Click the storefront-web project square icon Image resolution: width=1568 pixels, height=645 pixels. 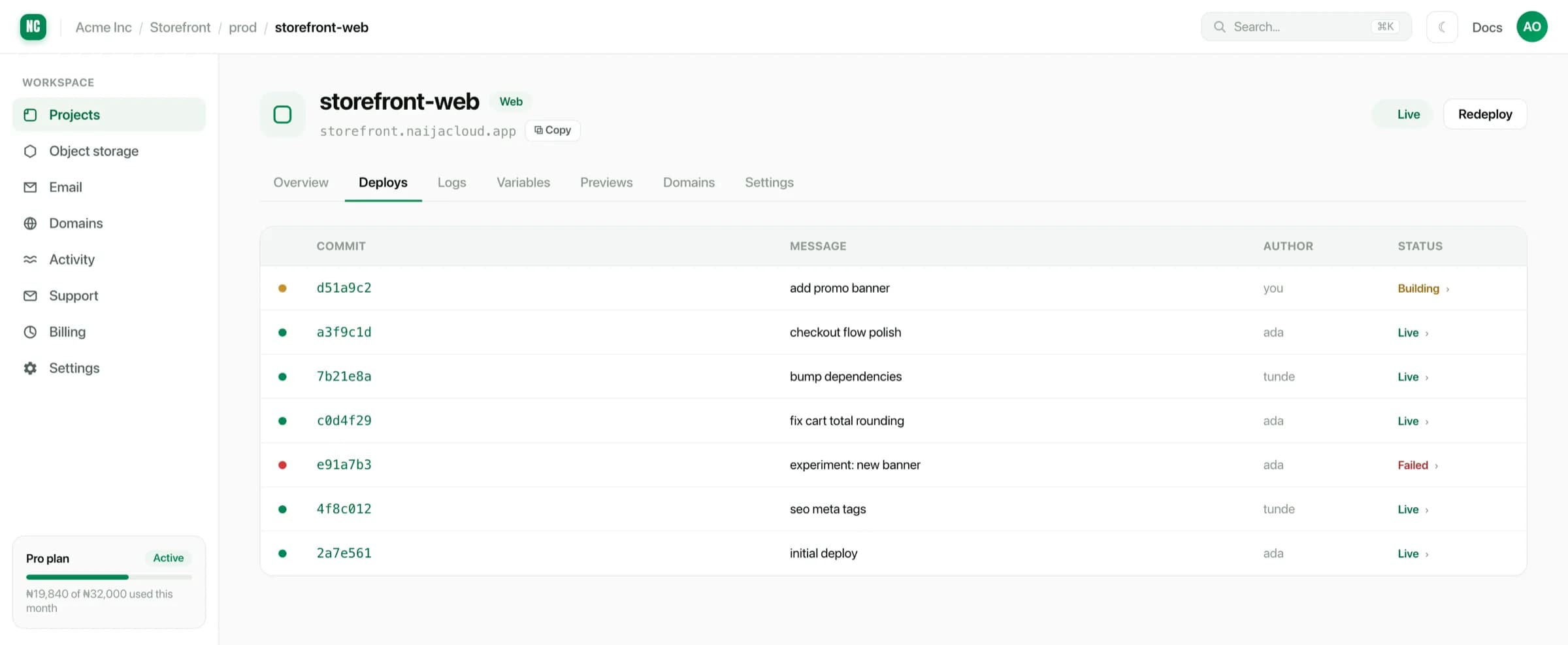[x=282, y=115]
